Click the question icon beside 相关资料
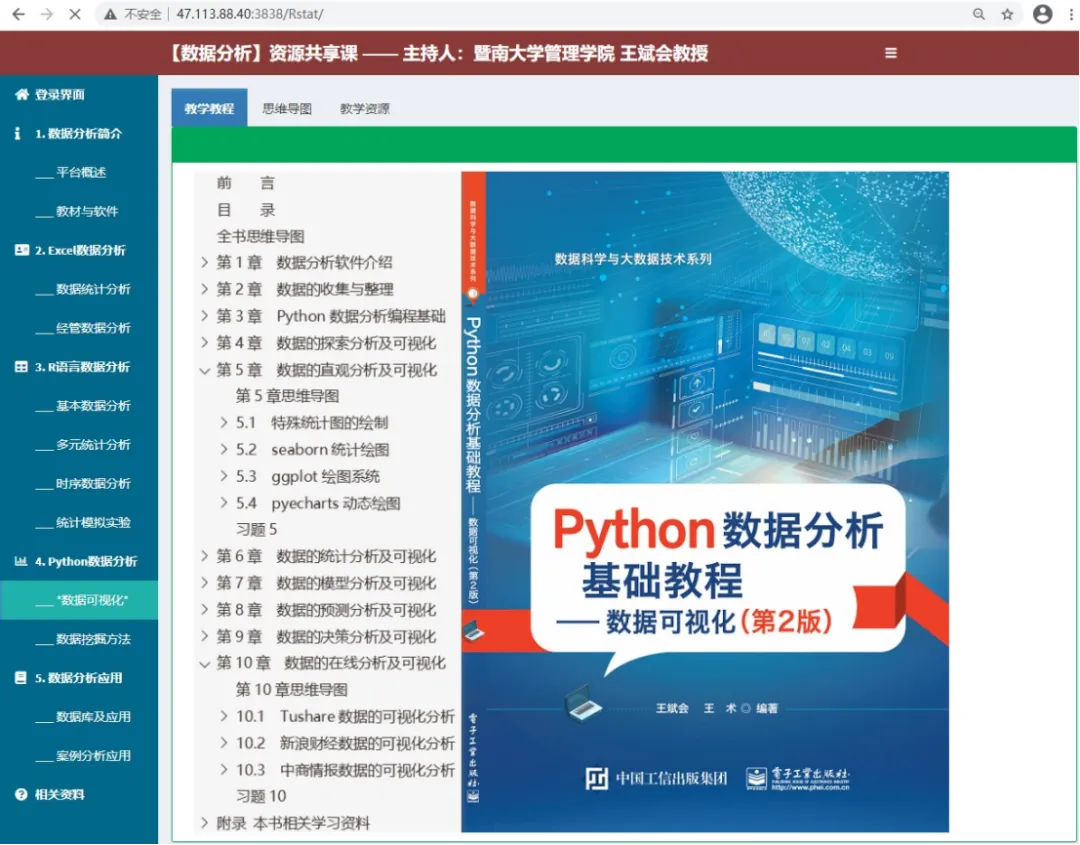 [x=21, y=794]
